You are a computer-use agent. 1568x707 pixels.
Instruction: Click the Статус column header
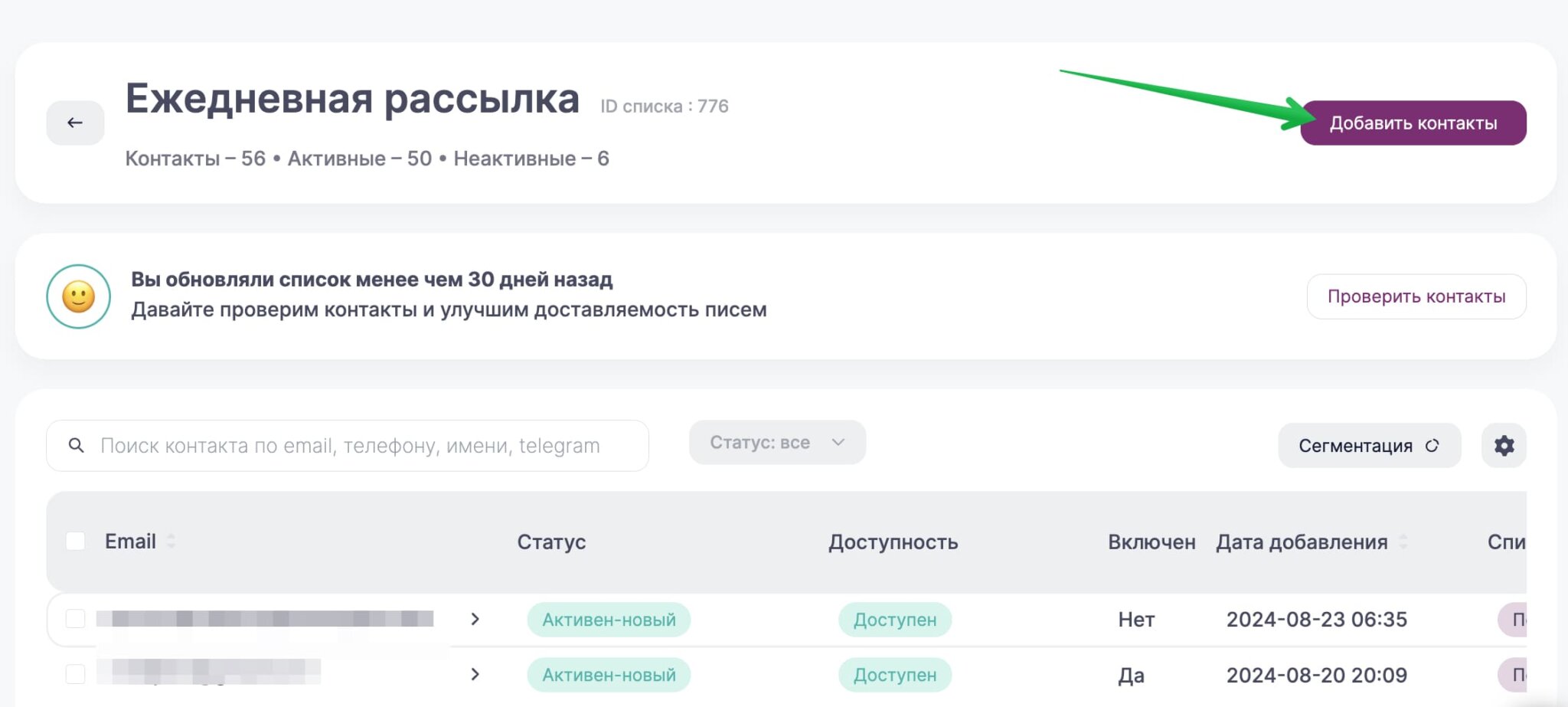tap(551, 542)
